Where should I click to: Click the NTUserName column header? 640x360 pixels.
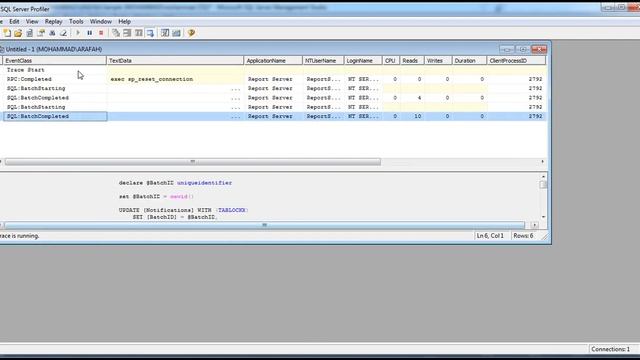click(323, 60)
